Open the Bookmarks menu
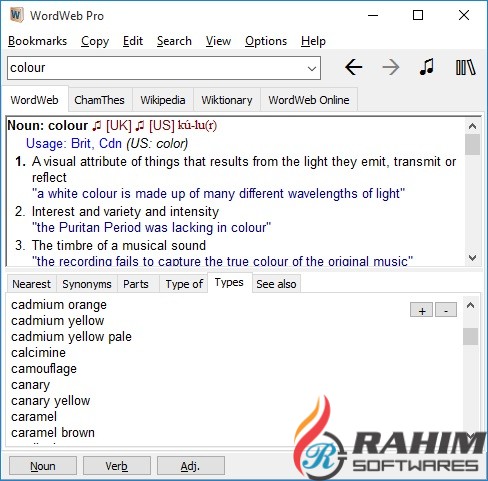The image size is (488, 481). (x=37, y=41)
